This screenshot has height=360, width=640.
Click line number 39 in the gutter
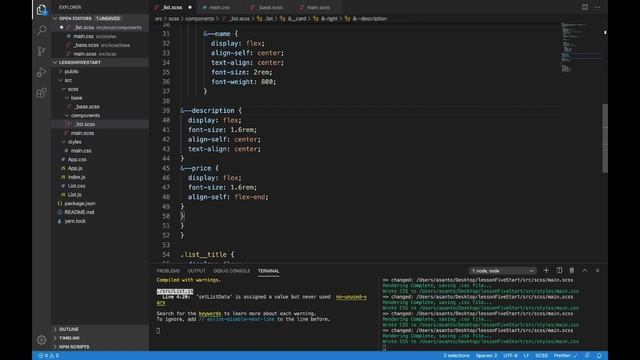[x=166, y=111]
